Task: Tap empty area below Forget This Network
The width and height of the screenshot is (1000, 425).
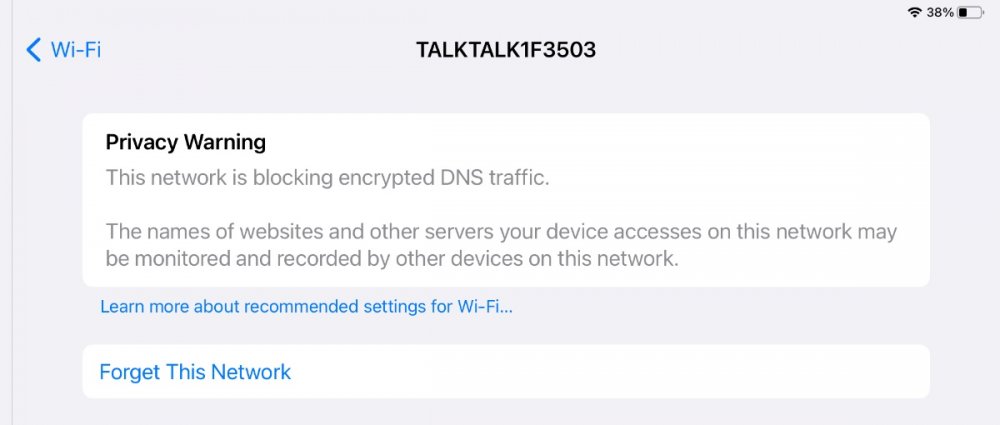Action: (x=500, y=412)
